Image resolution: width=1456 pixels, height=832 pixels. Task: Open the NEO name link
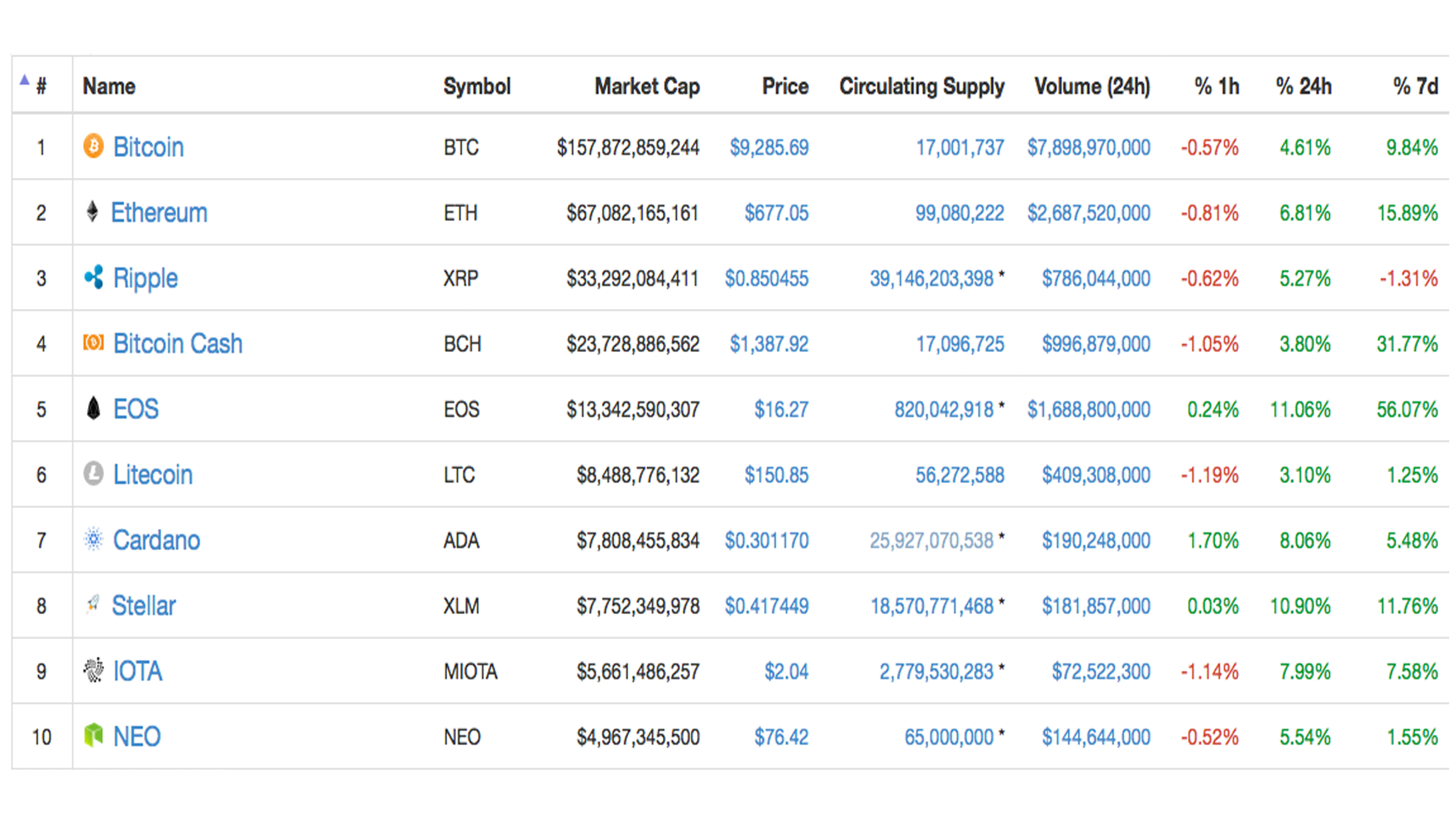(137, 736)
